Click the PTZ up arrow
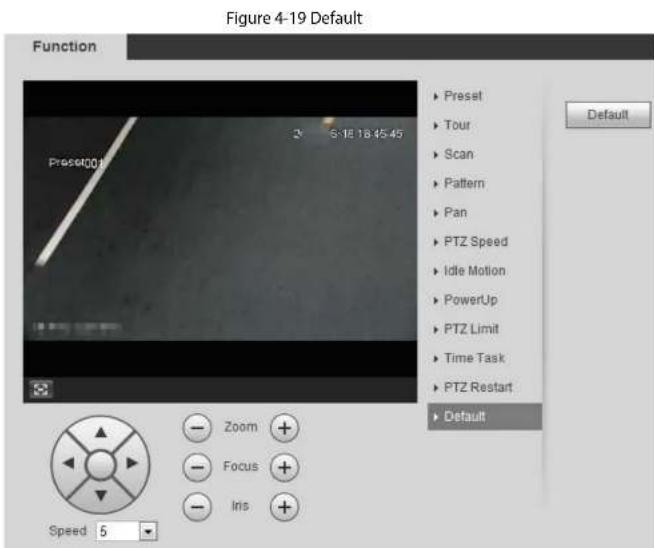Screen dimensions: 654x548 [101, 433]
